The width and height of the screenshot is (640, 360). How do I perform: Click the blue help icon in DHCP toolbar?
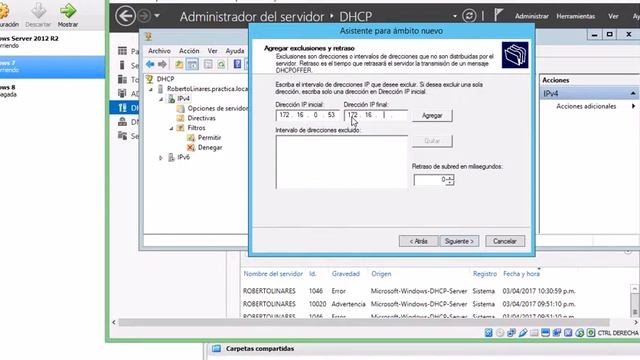coord(237,64)
